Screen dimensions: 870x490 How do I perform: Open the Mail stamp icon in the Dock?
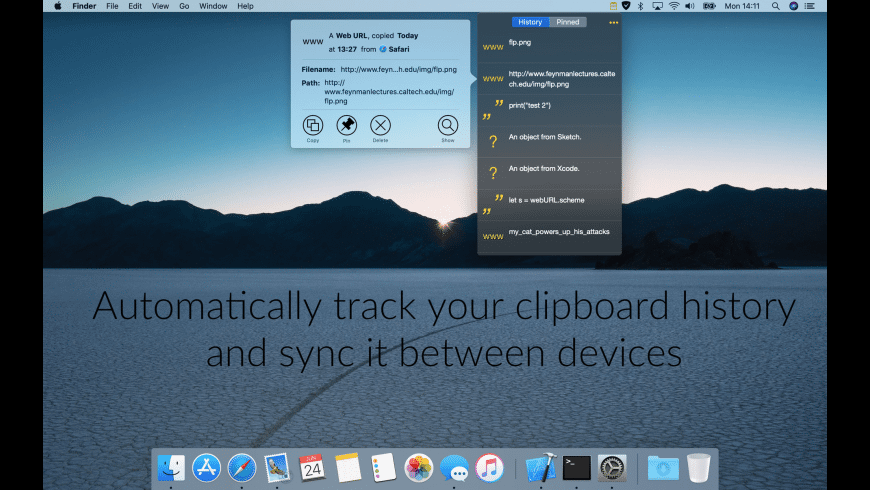click(277, 468)
